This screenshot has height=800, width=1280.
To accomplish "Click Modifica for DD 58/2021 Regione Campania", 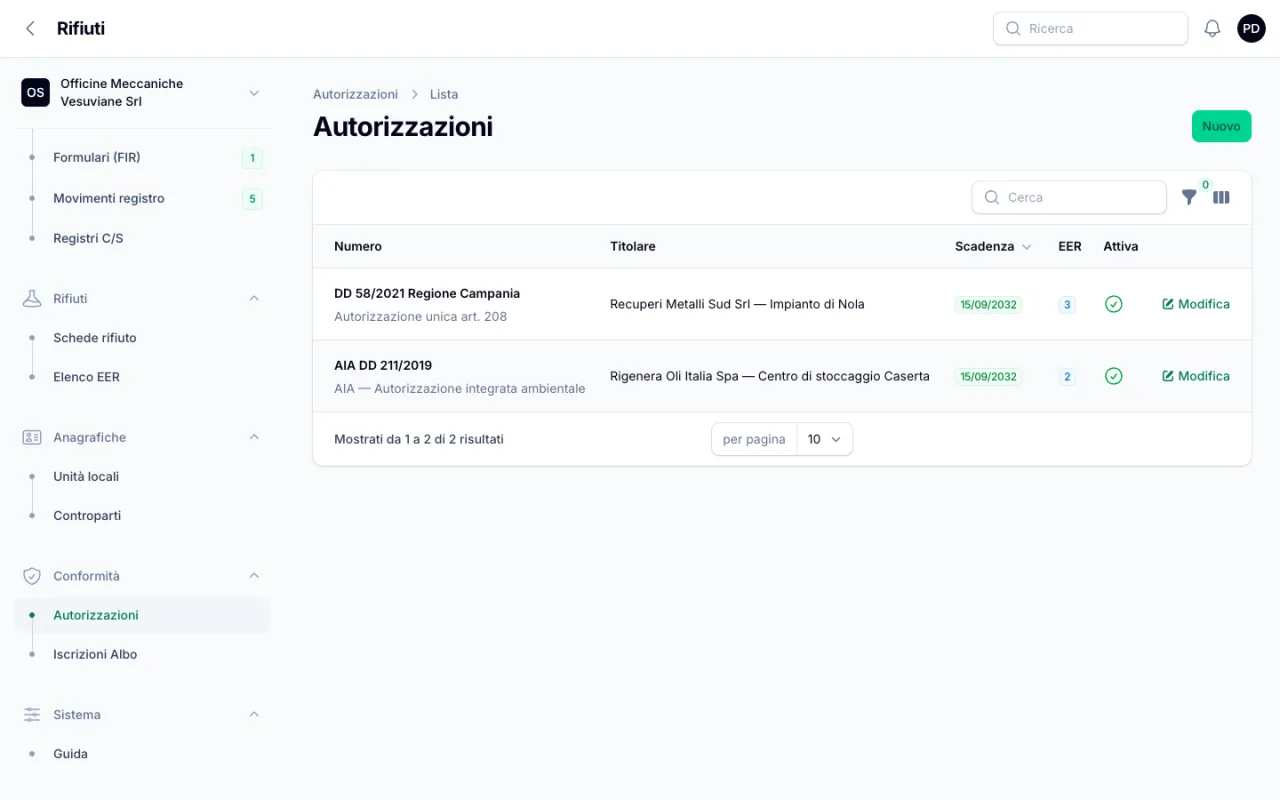I will 1196,304.
